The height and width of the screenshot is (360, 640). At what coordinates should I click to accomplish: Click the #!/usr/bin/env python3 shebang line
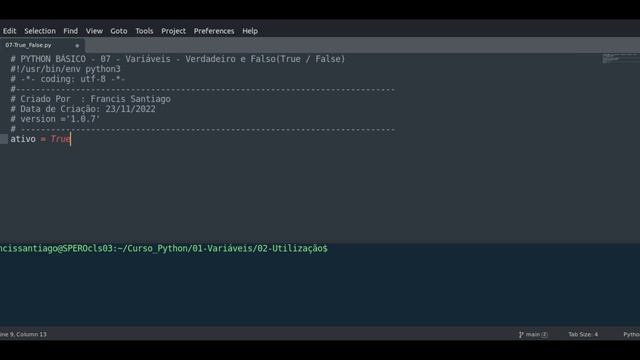tap(65, 69)
